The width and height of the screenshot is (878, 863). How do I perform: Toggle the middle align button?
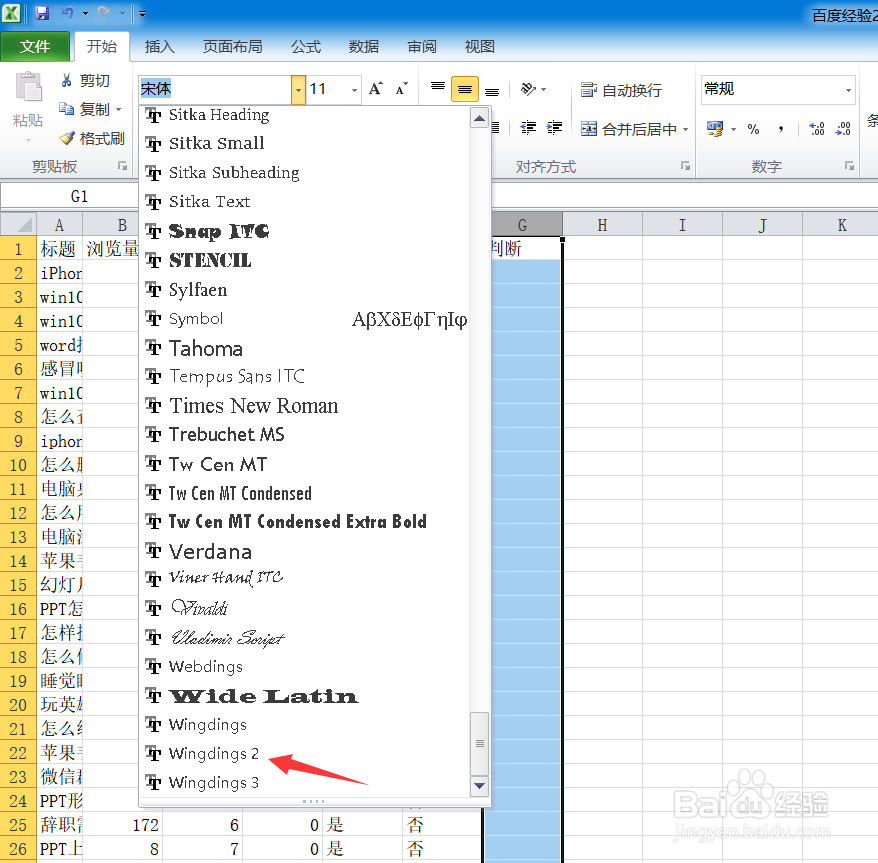[465, 89]
